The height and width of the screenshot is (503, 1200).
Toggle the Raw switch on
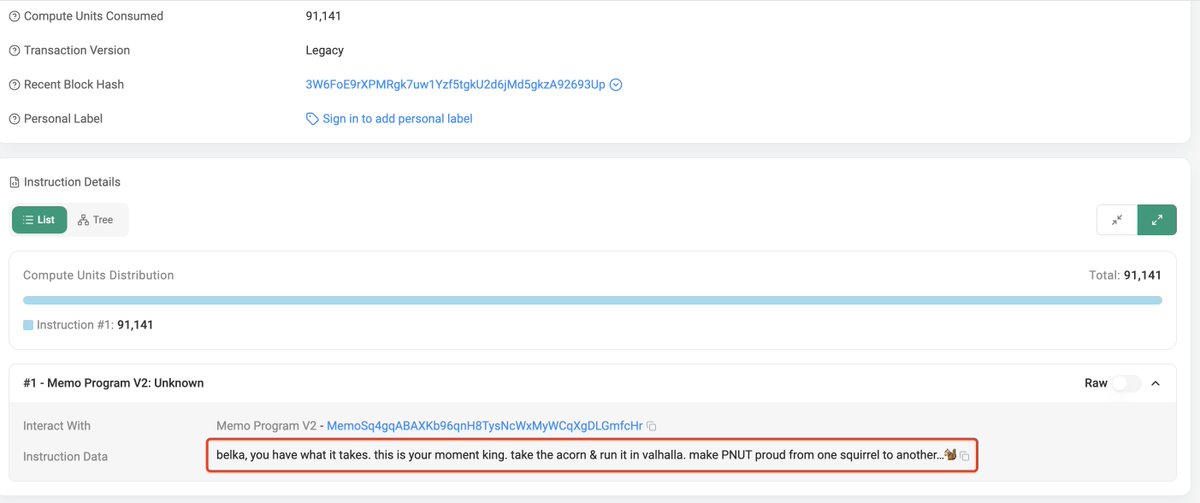pyautogui.click(x=1125, y=383)
